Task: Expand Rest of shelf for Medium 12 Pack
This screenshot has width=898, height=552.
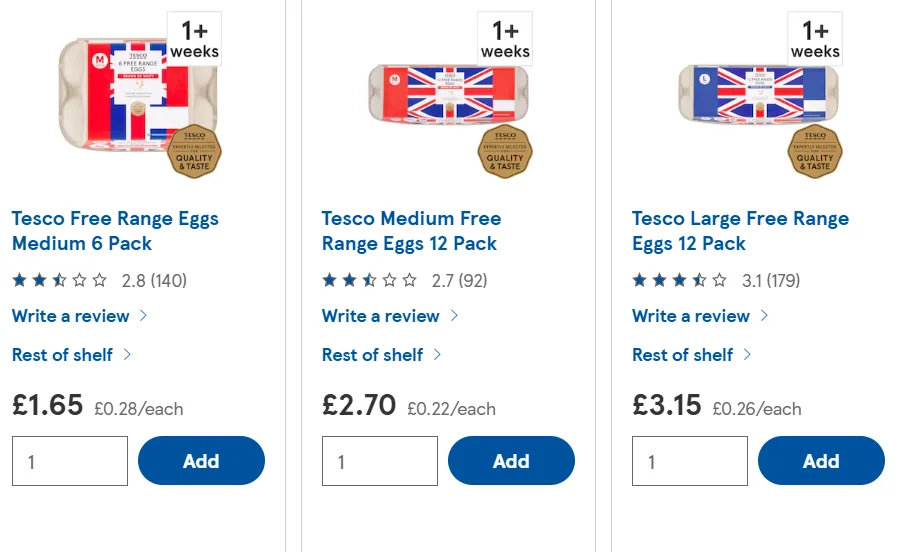Action: coord(381,355)
